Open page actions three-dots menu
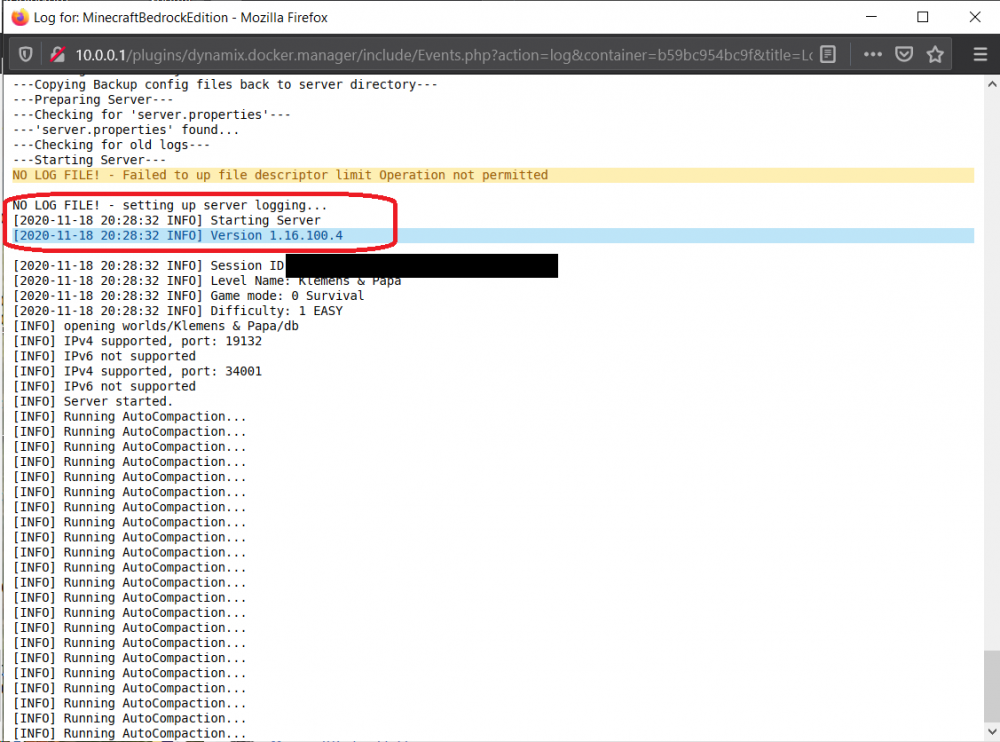The width and height of the screenshot is (1000, 742). pos(872,55)
